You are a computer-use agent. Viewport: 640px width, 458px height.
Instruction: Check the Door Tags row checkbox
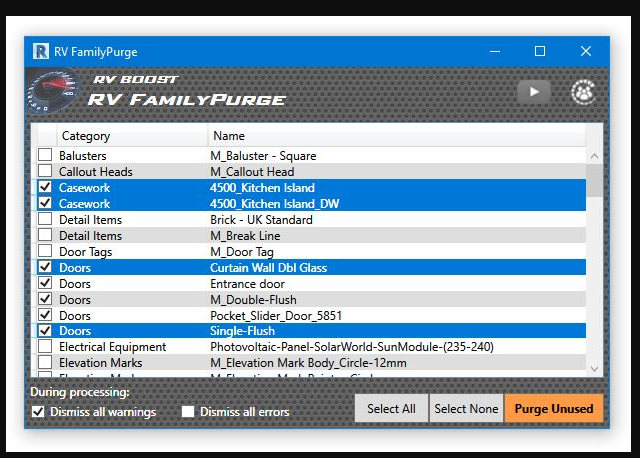pyautogui.click(x=45, y=251)
